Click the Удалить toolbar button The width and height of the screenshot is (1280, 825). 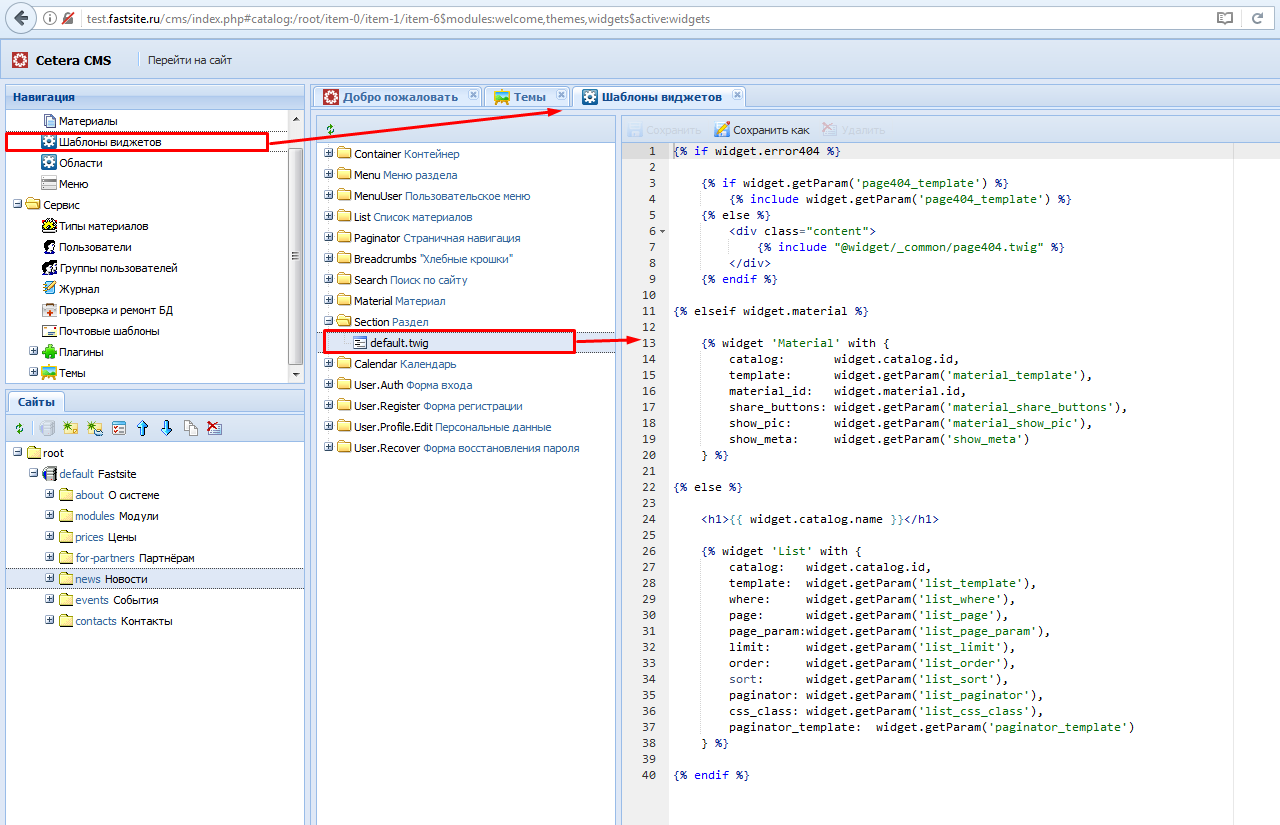click(x=854, y=130)
